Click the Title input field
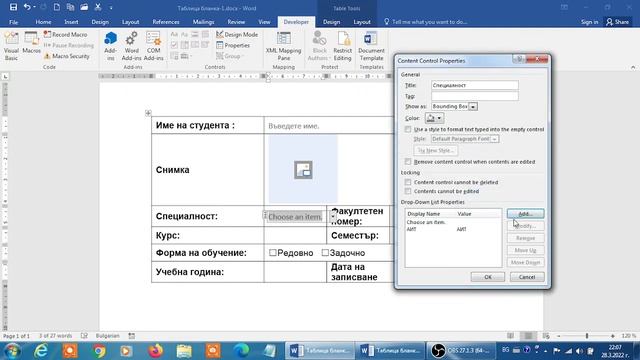Viewport: 640px width, 360px height. 475,85
